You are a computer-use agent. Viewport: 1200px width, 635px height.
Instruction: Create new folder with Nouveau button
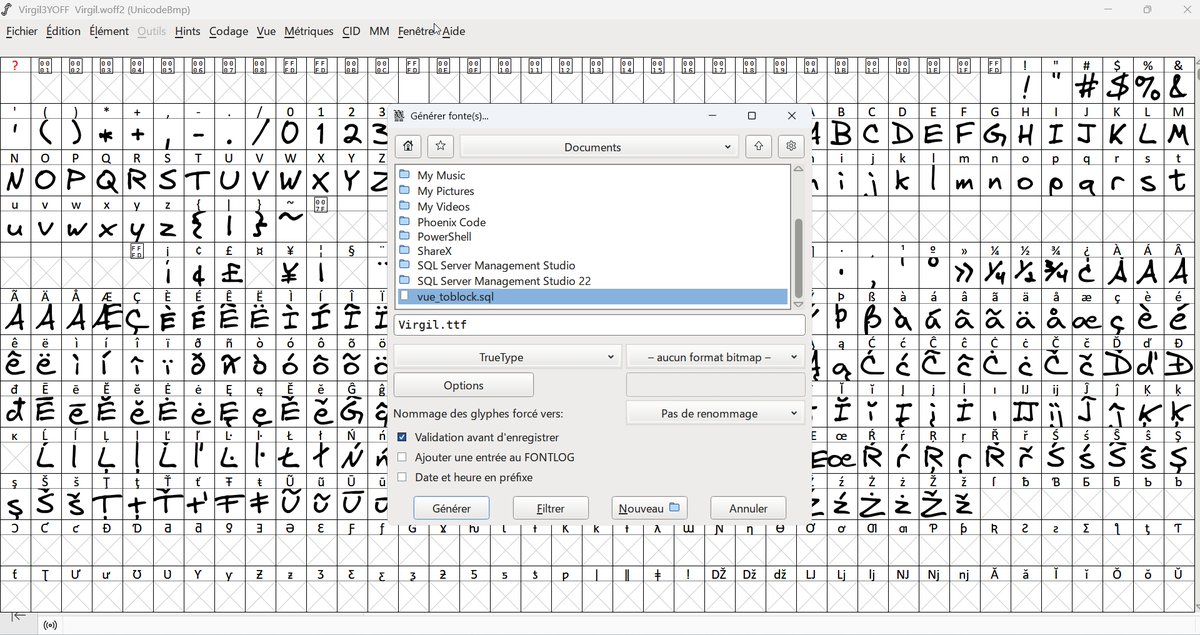[650, 508]
